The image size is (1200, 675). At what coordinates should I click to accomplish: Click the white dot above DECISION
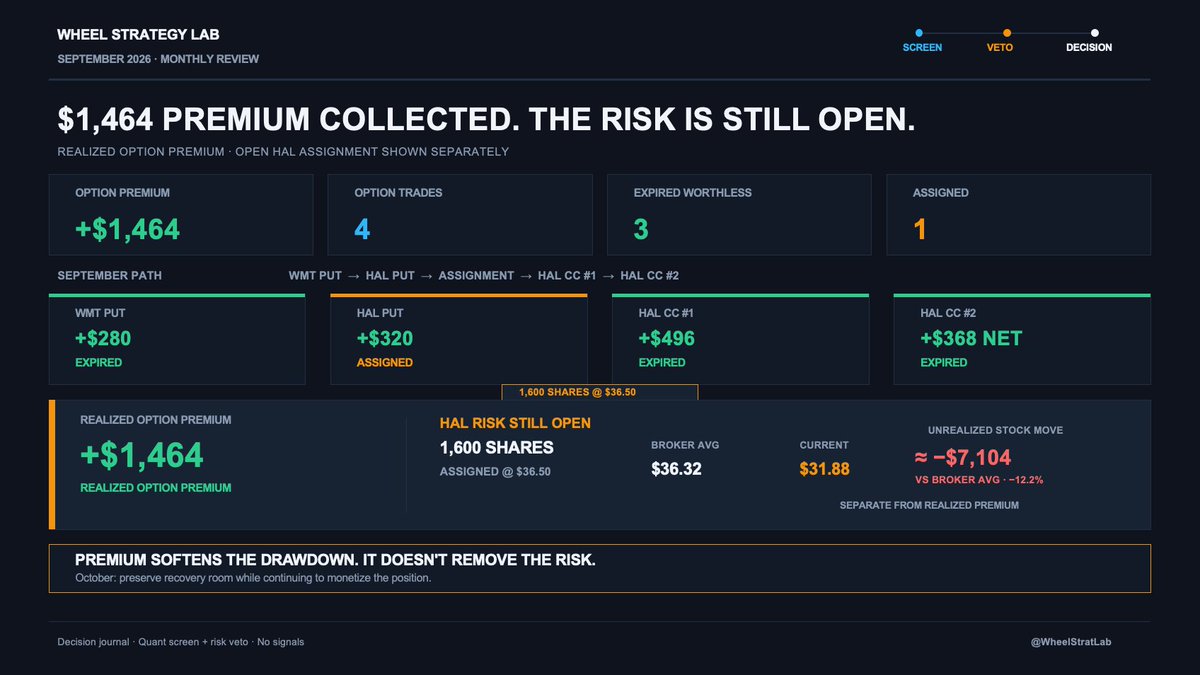point(1095,33)
